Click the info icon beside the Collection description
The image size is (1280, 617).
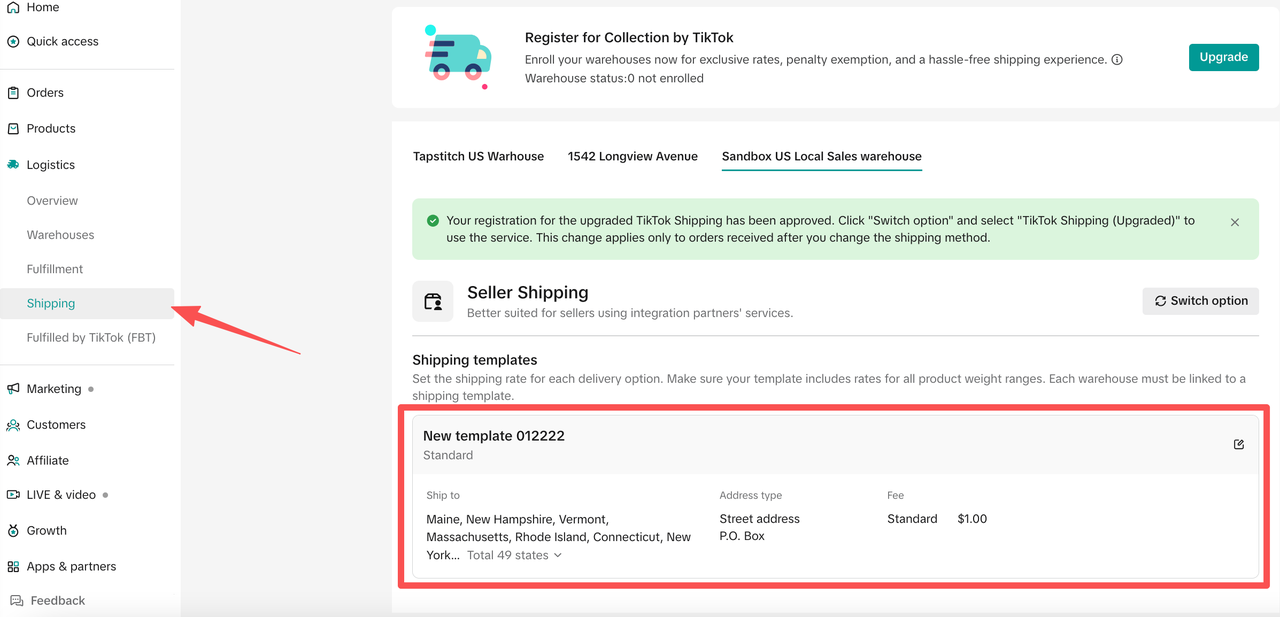pyautogui.click(x=1117, y=60)
